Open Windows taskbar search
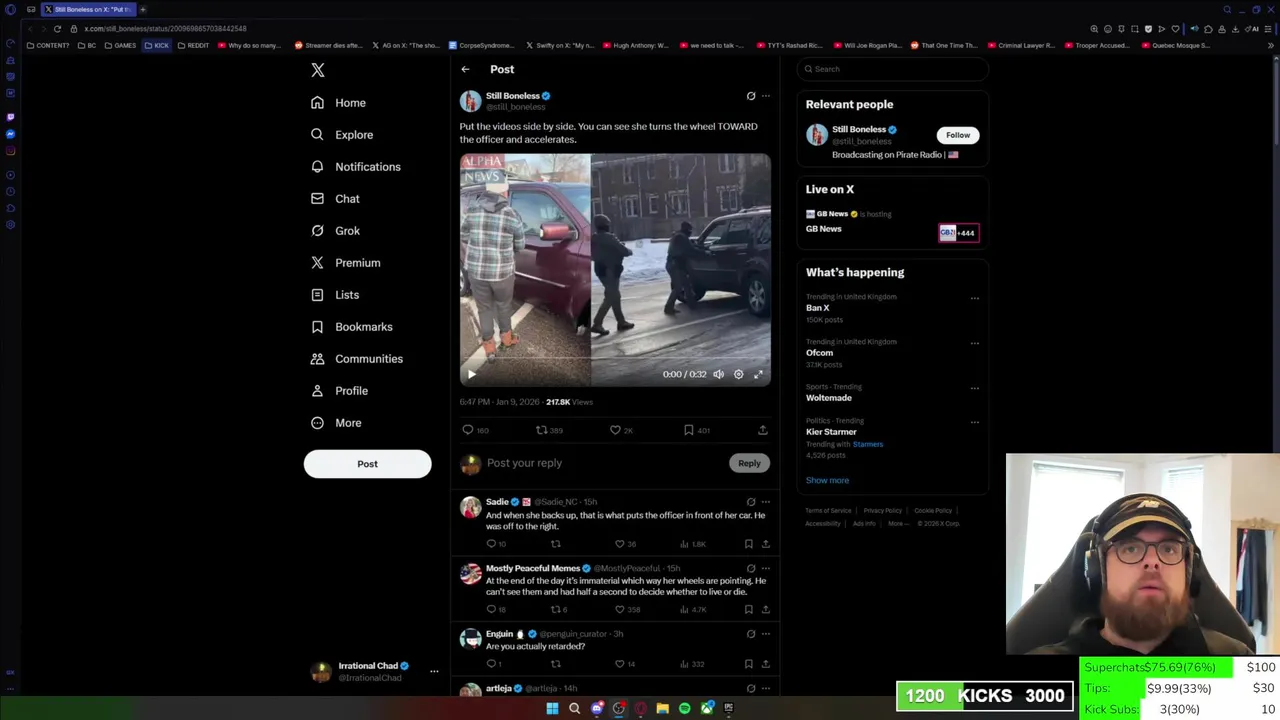 (x=574, y=708)
